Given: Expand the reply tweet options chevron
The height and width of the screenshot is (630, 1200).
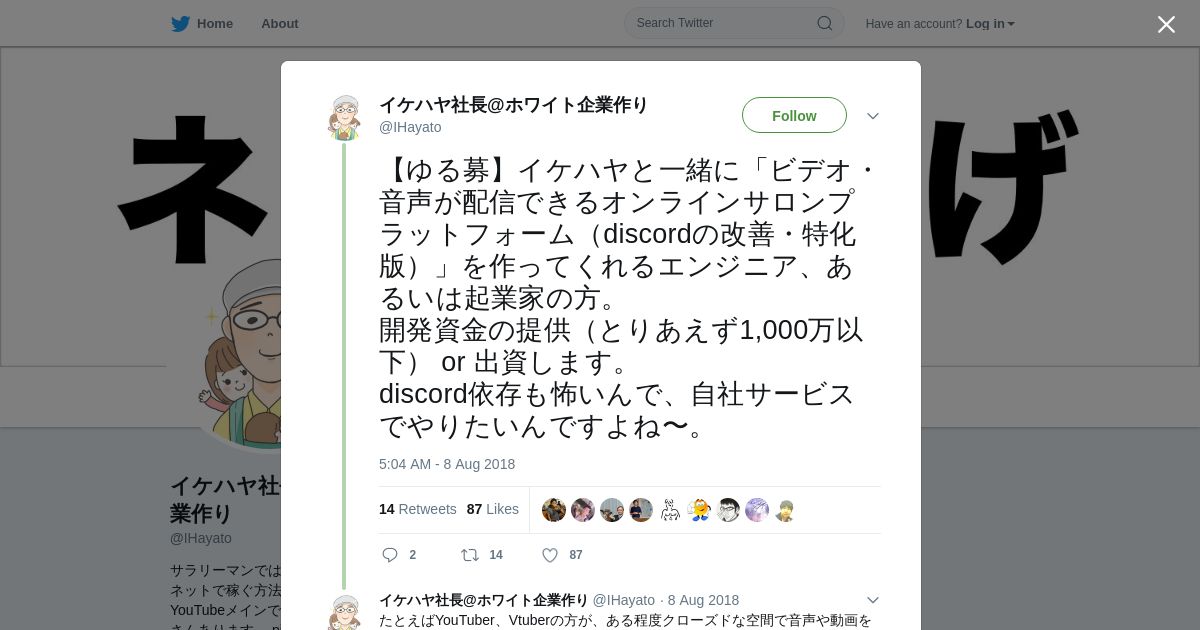Looking at the screenshot, I should point(873,600).
